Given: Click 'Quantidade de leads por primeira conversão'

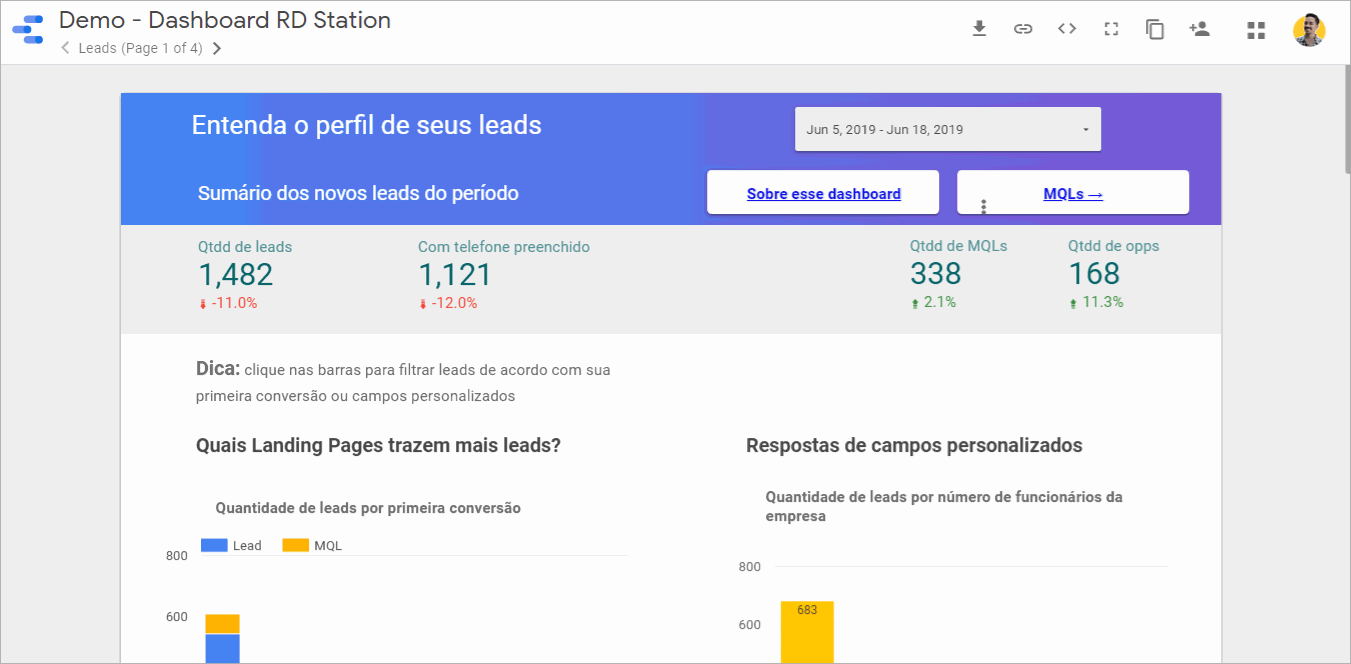Looking at the screenshot, I should pyautogui.click(x=368, y=508).
